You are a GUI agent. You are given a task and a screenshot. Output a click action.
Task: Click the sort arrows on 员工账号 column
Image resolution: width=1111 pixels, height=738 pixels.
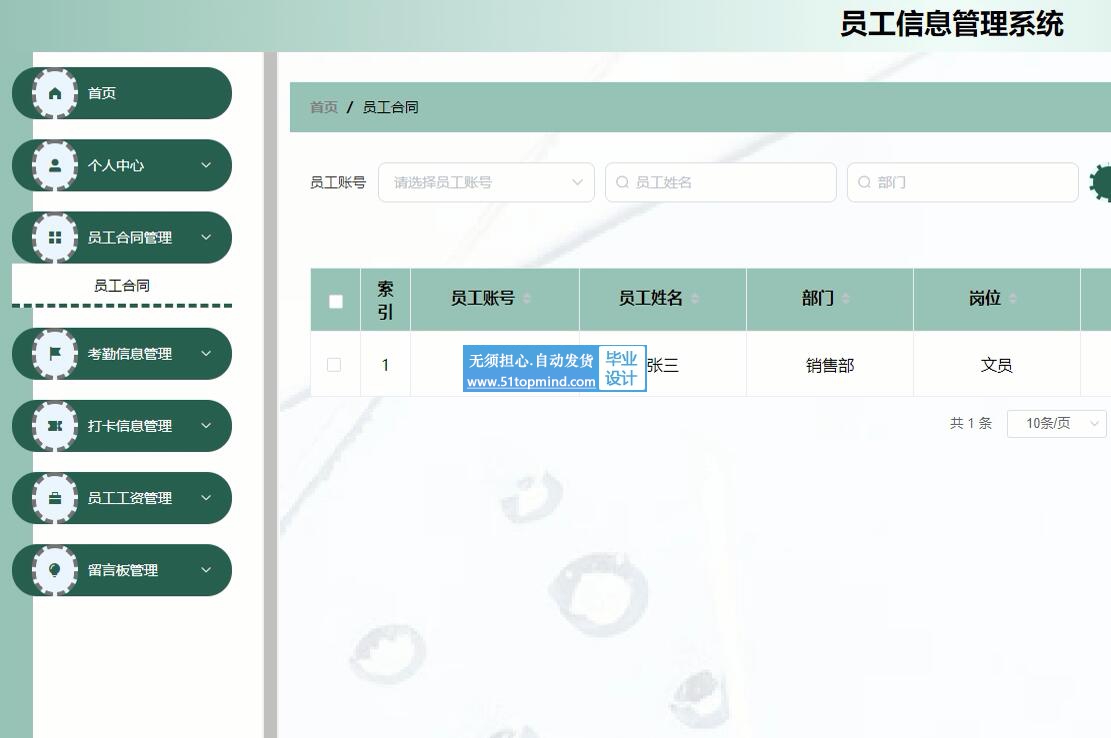point(526,299)
